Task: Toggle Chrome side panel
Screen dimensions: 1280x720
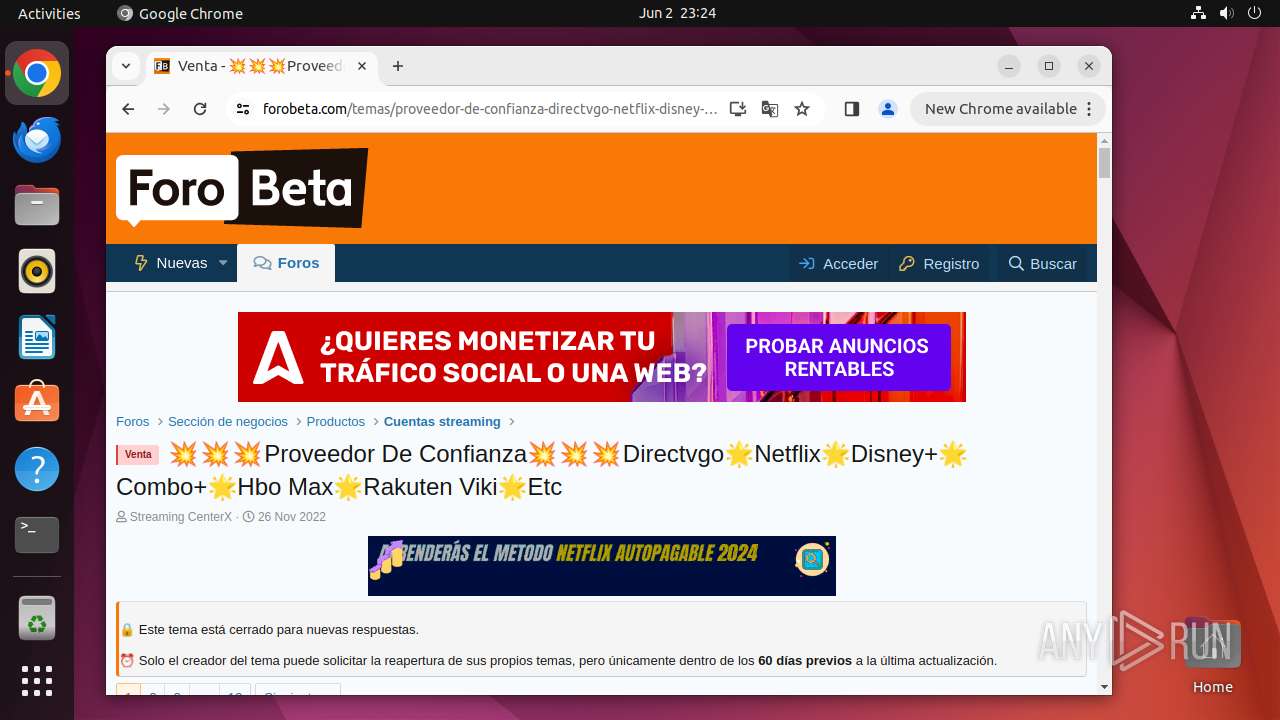Action: click(852, 109)
